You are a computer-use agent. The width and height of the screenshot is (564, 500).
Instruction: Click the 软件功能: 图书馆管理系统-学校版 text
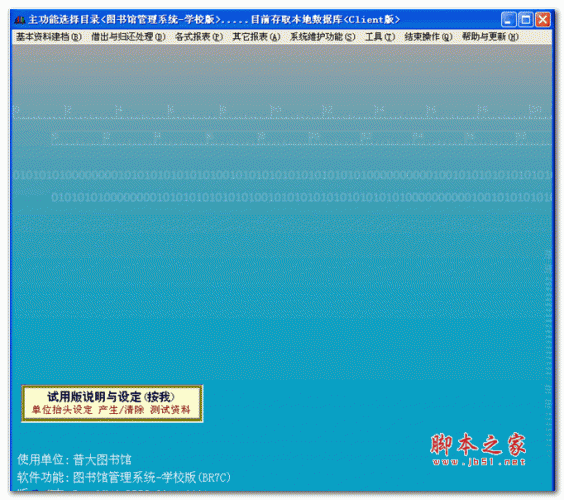coord(124,477)
